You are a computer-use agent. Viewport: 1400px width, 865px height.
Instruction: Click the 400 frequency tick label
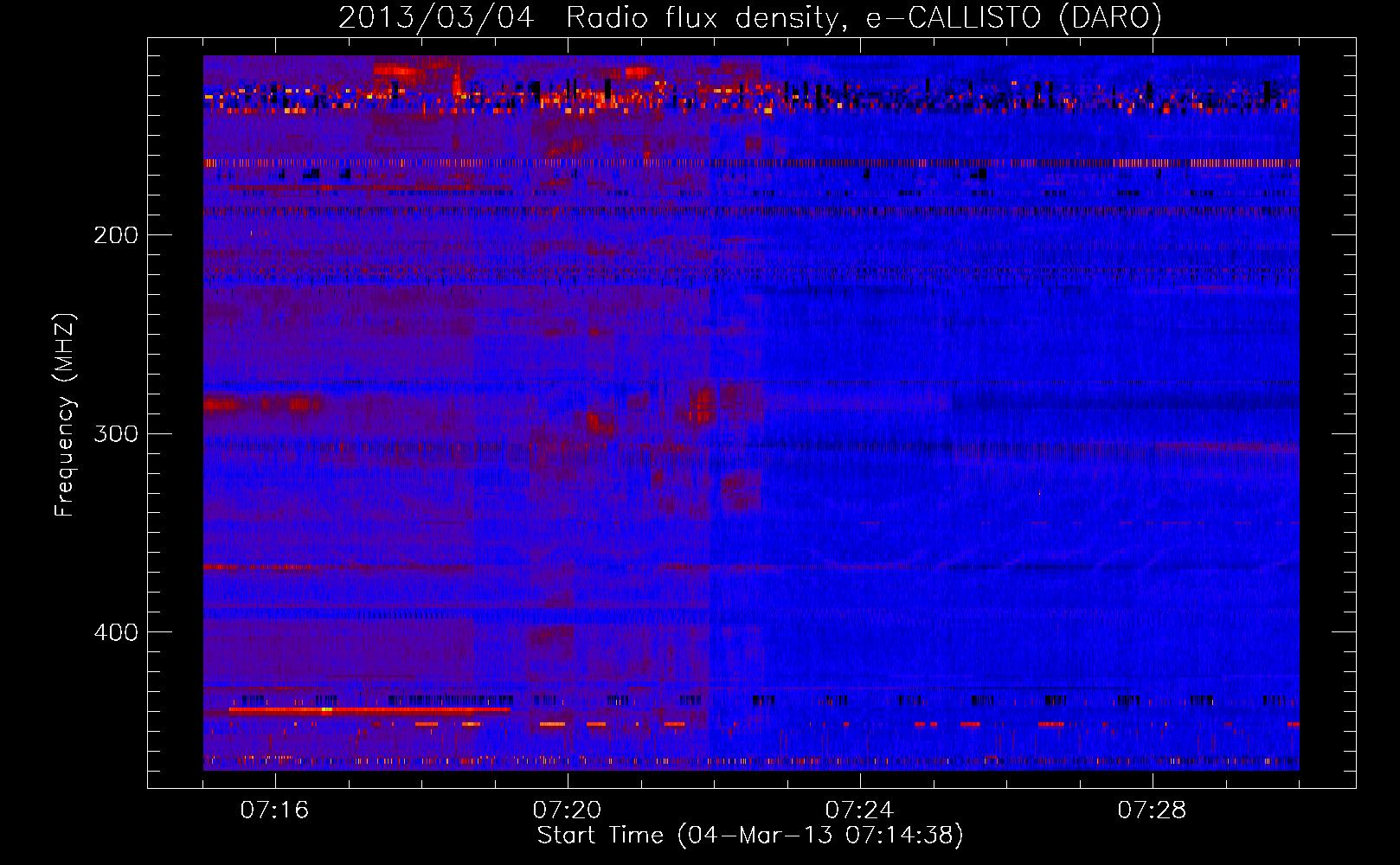point(116,632)
